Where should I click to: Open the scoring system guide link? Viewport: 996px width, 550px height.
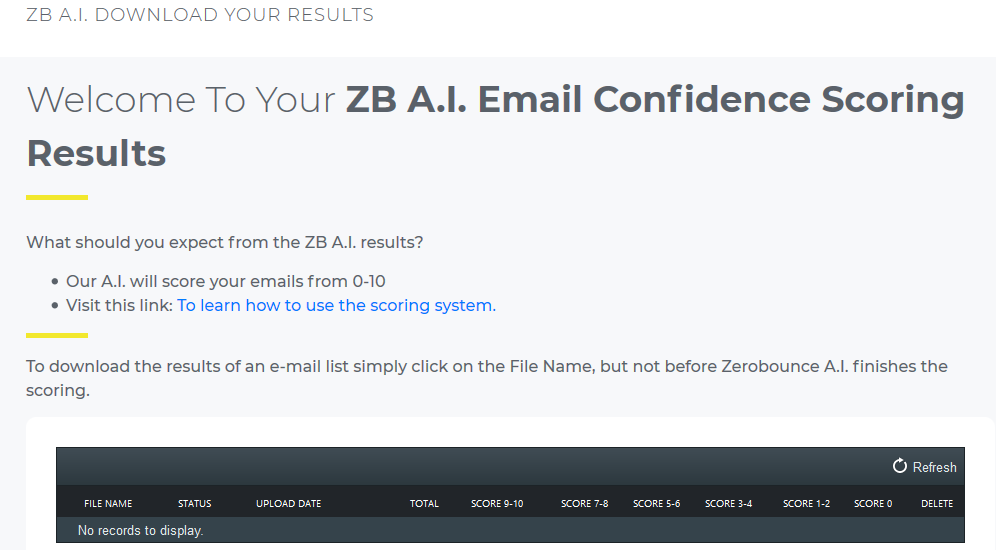pos(336,305)
